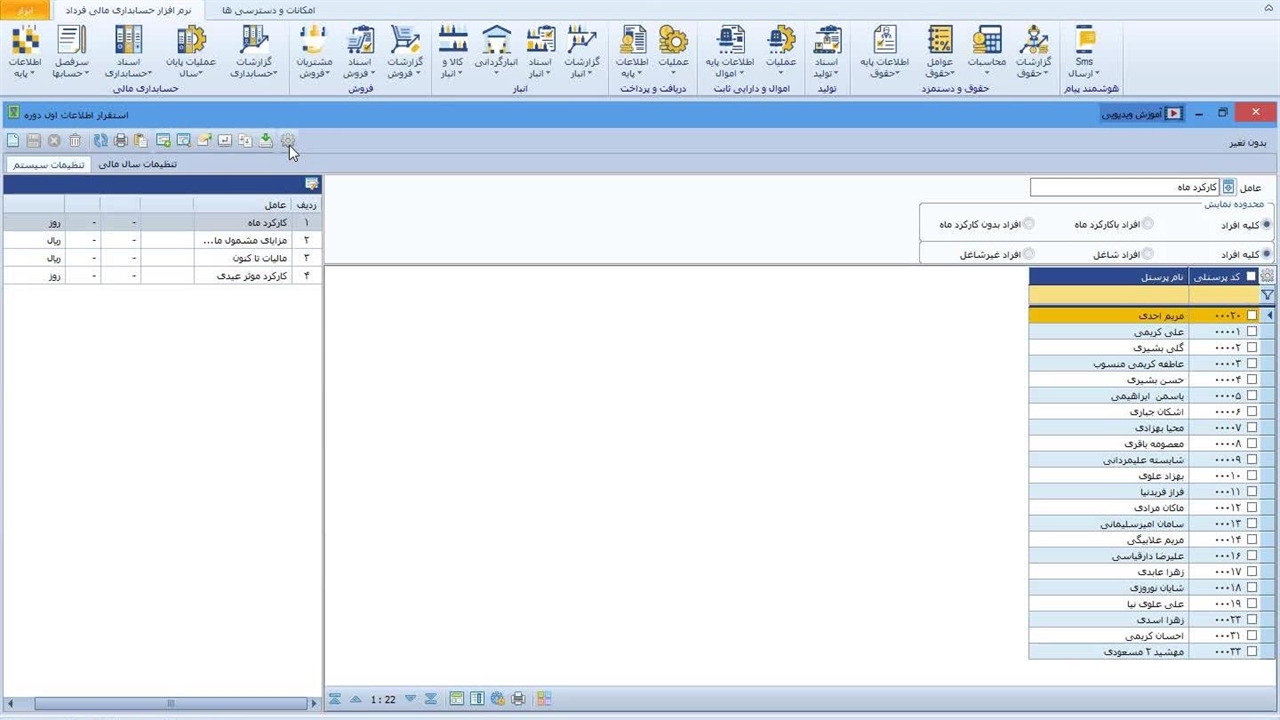Open the عامل factor lookup button
The image size is (1280, 720).
(1229, 187)
